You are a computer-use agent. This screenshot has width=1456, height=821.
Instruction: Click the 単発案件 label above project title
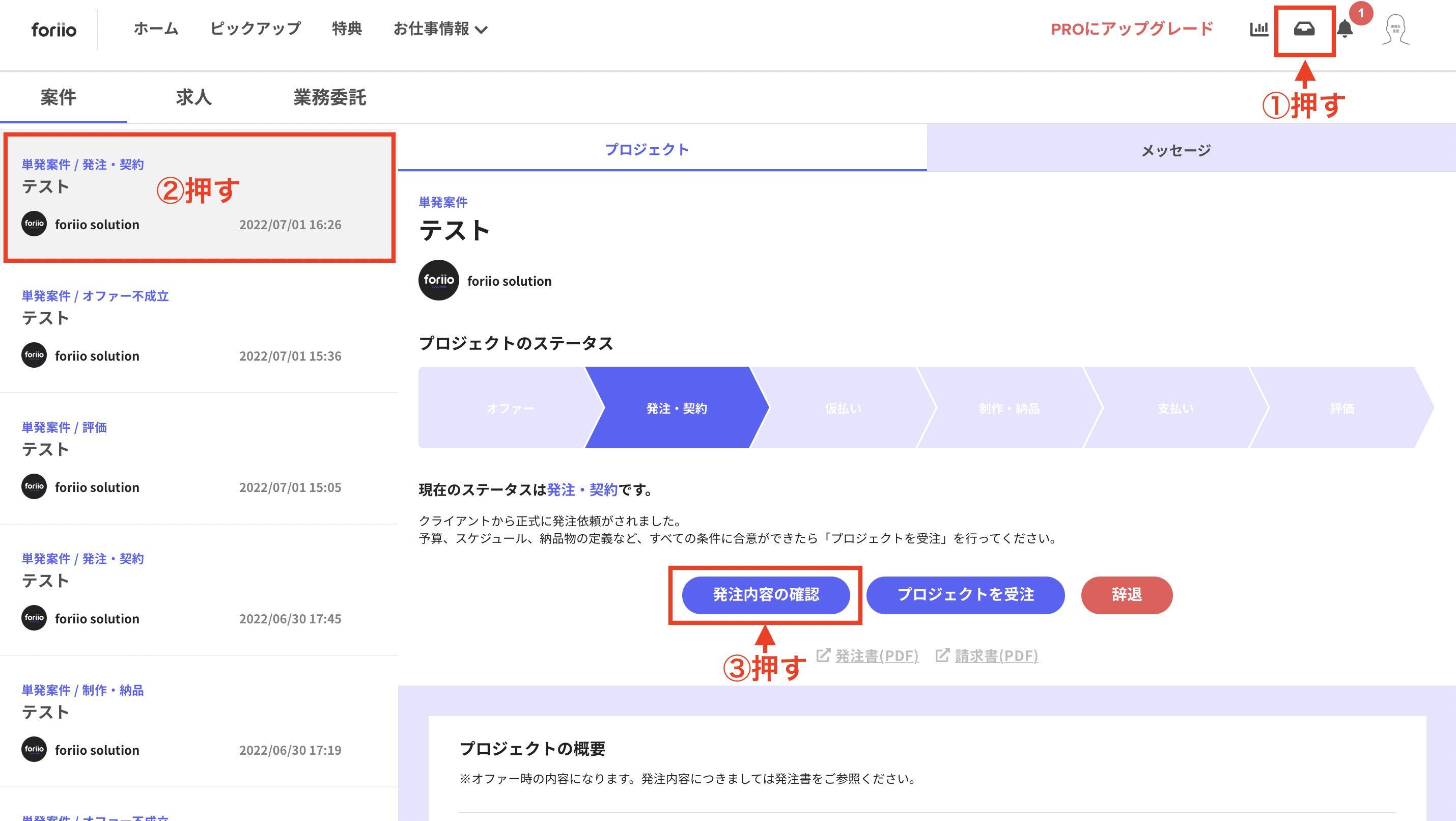click(x=442, y=202)
